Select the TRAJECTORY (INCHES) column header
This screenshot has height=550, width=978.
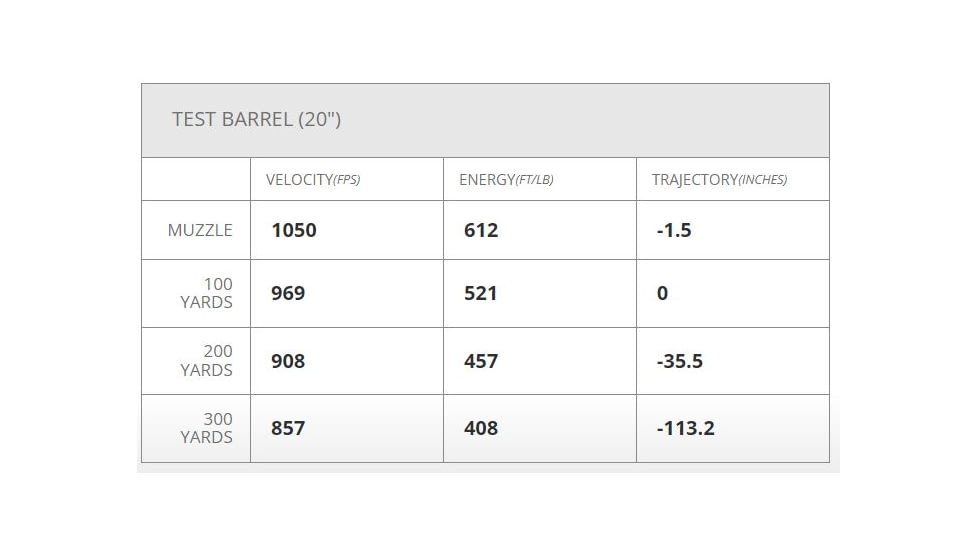pyautogui.click(x=719, y=180)
